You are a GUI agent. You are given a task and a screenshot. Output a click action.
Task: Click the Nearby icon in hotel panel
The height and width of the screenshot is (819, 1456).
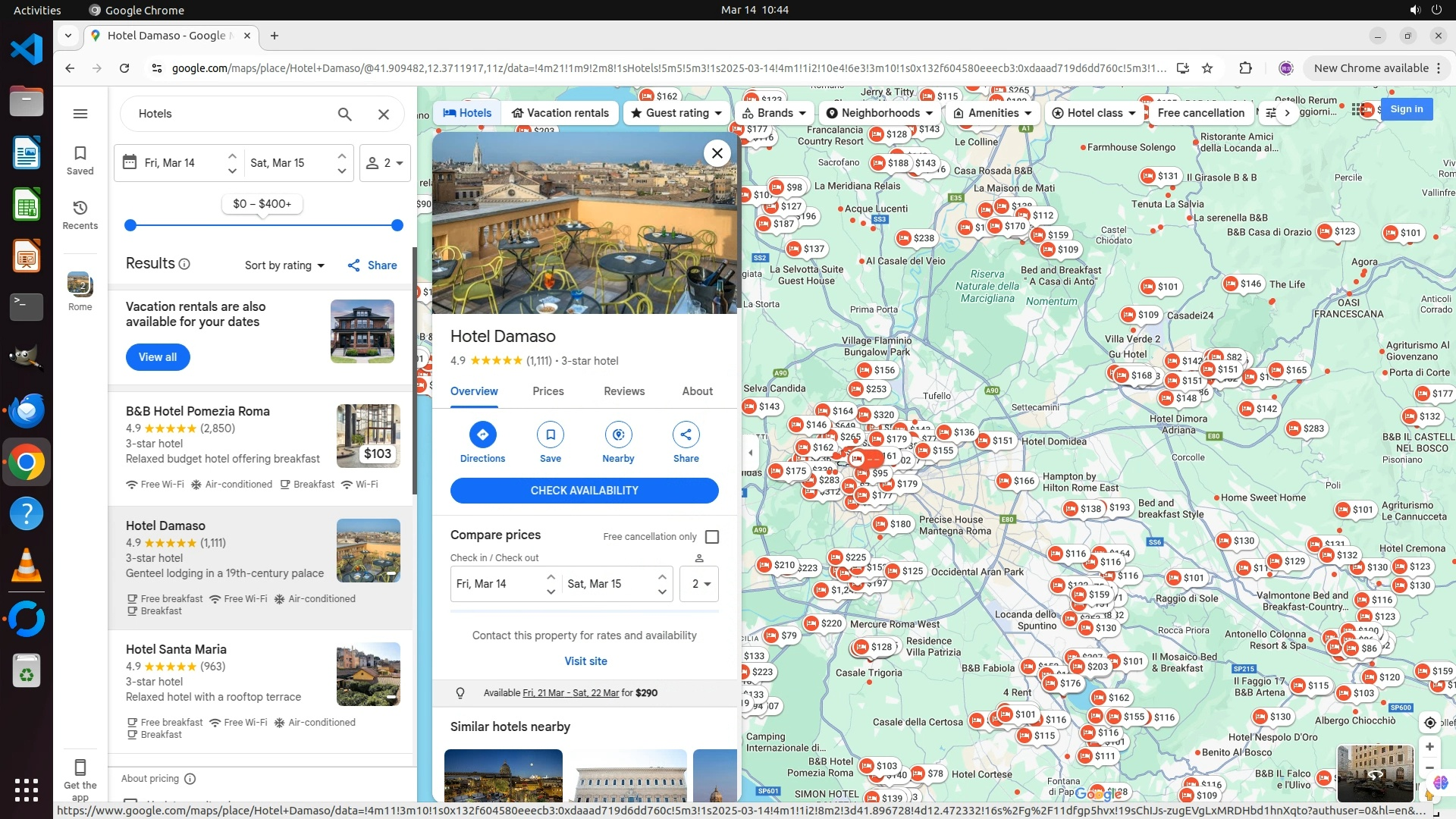click(618, 435)
